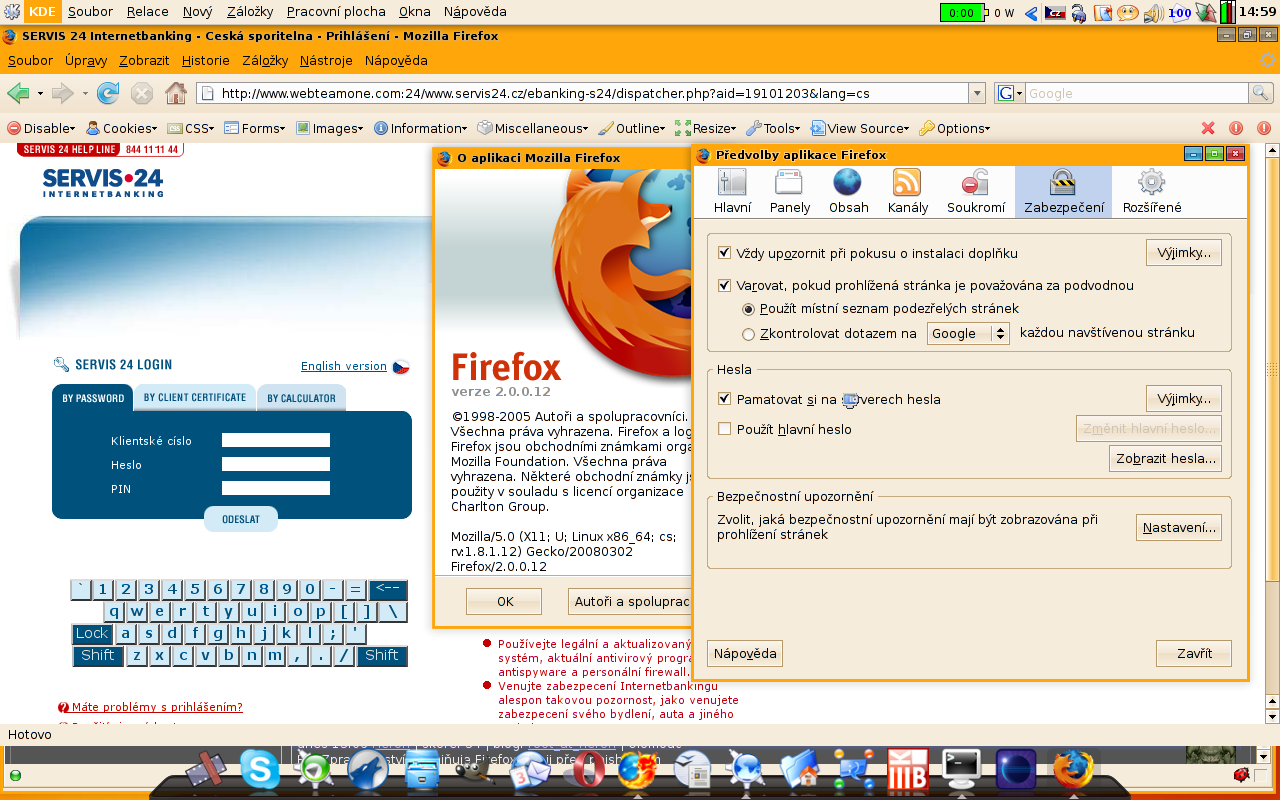This screenshot has width=1280, height=800.
Task: Click Zobrazit hesla button
Action: tap(1166, 459)
